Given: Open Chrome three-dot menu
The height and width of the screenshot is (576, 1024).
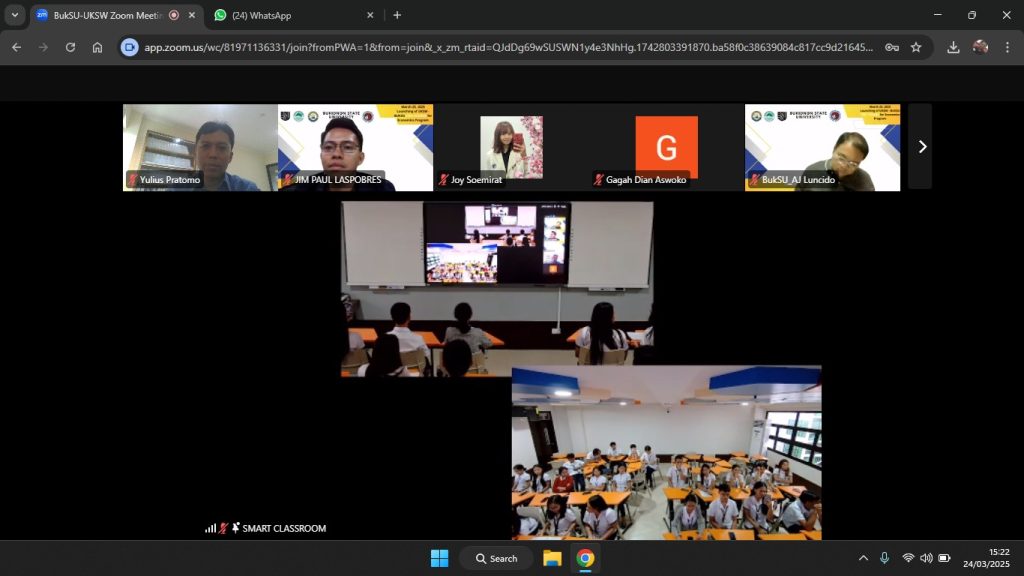Looking at the screenshot, I should click(x=1006, y=47).
